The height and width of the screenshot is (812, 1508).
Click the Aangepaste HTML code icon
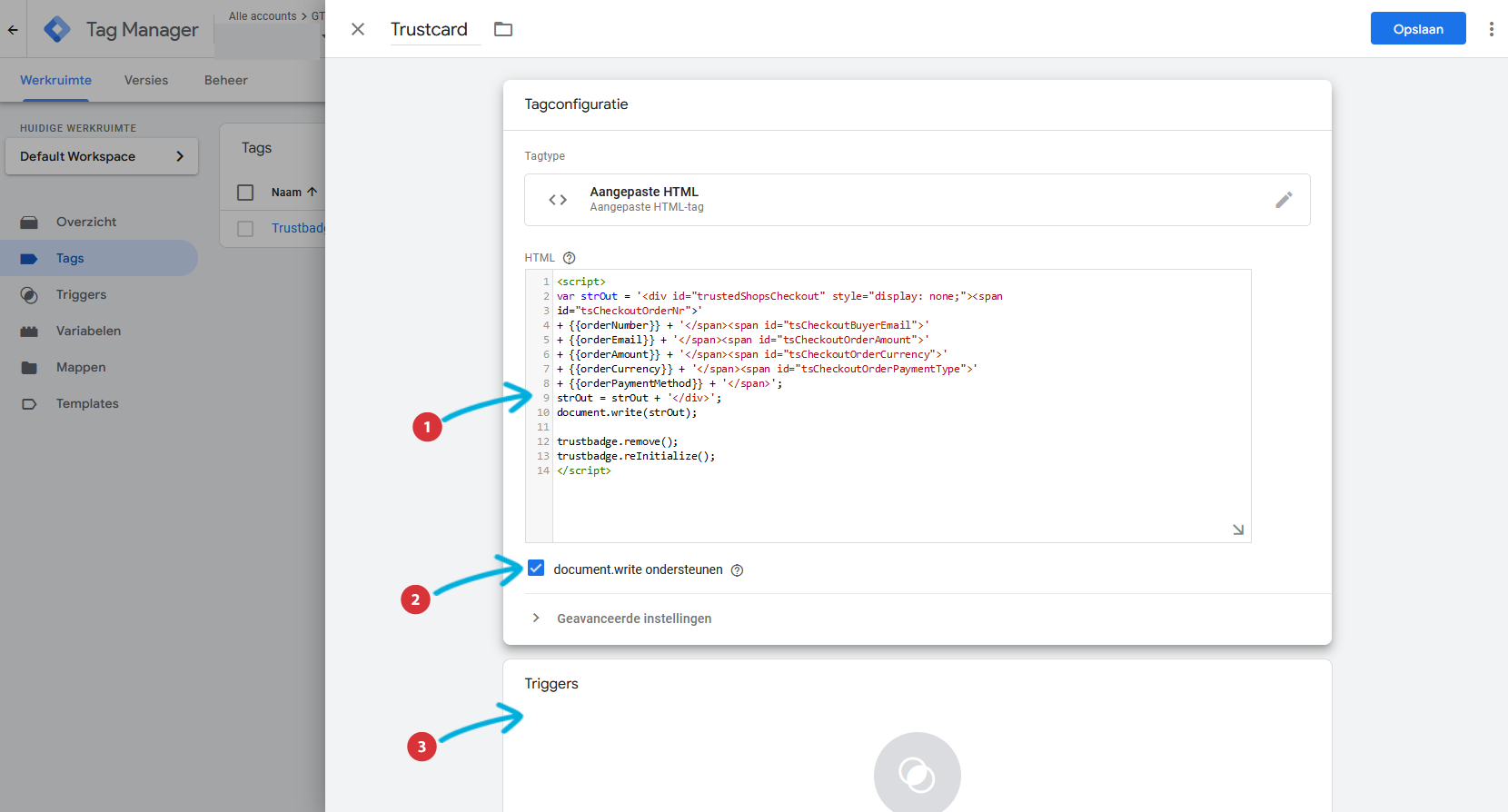click(558, 200)
